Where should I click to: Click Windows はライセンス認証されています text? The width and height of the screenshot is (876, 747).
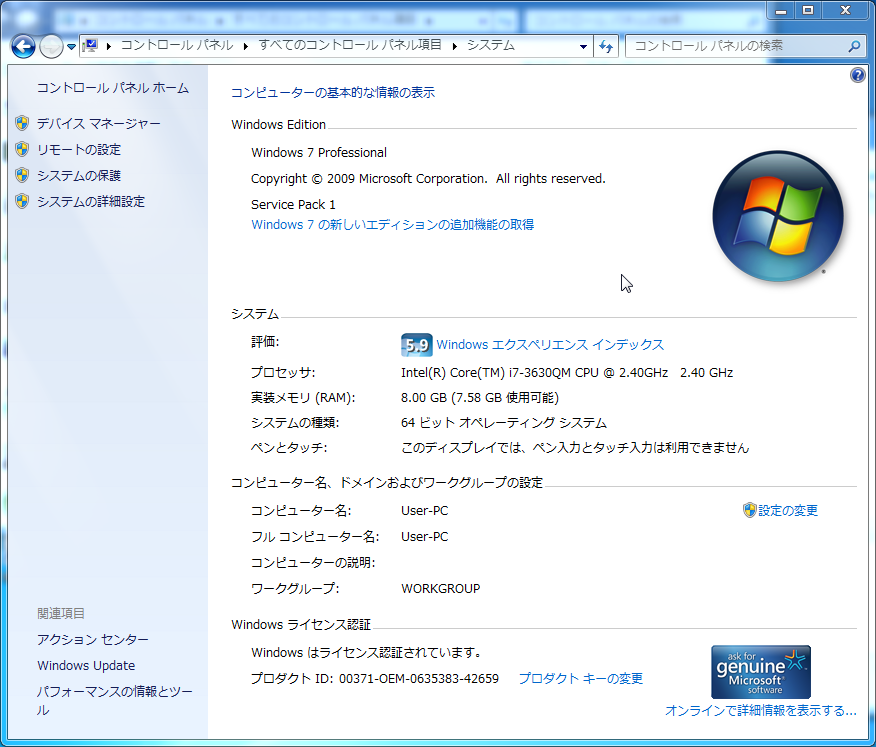pos(366,653)
